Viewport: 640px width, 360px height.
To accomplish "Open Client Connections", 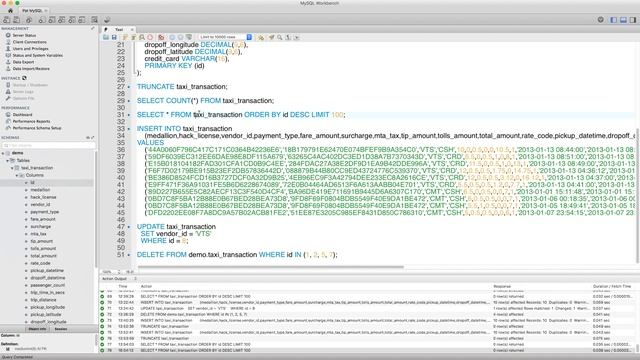I will click(29, 42).
